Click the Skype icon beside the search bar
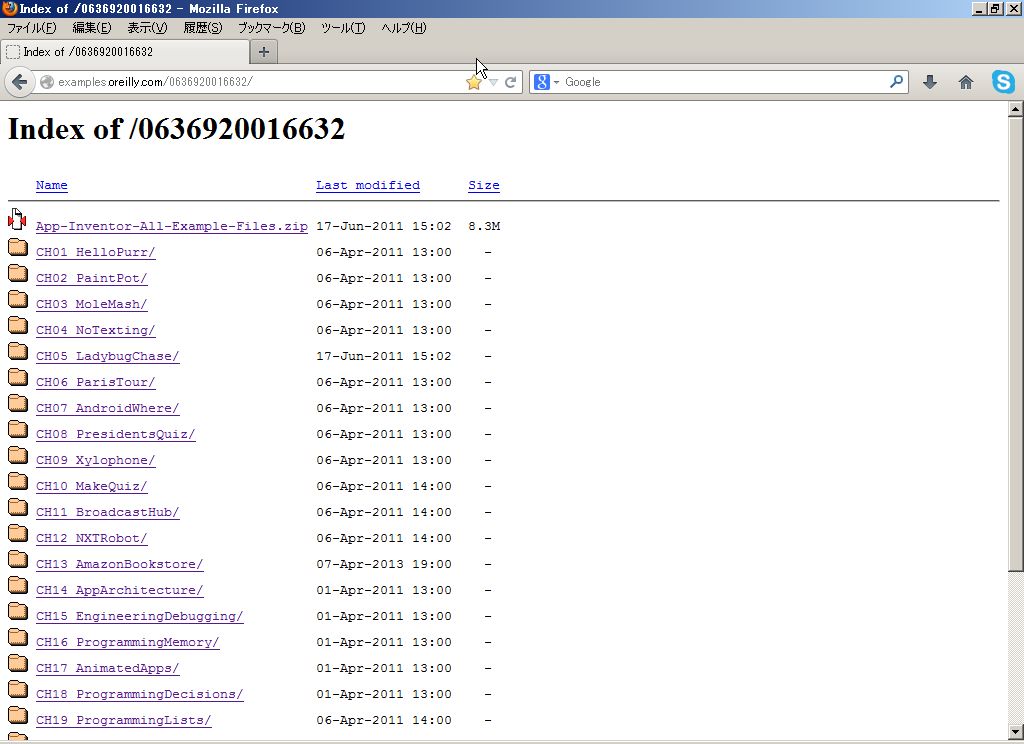 [1003, 82]
